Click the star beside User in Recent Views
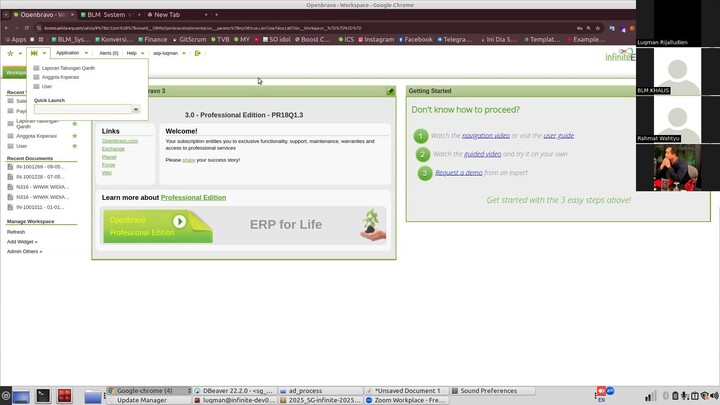The width and height of the screenshot is (720, 405). pyautogui.click(x=74, y=146)
